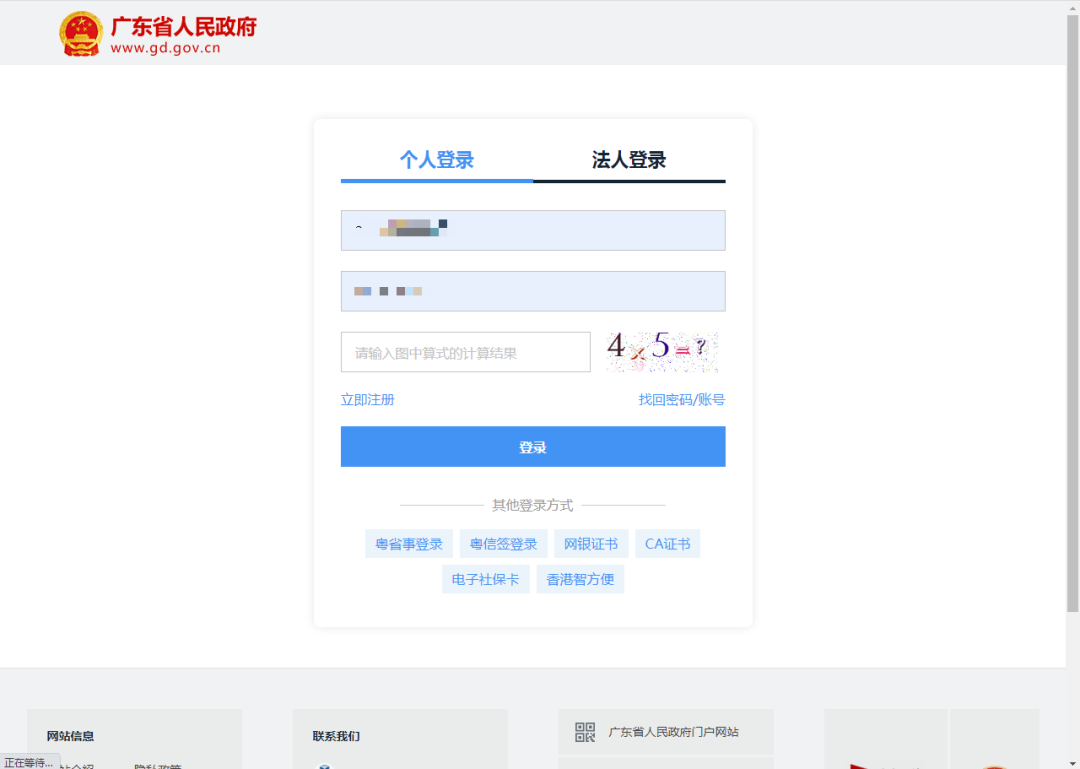The width and height of the screenshot is (1080, 769).
Task: Select the 粤省事登录 login option
Action: tap(408, 543)
